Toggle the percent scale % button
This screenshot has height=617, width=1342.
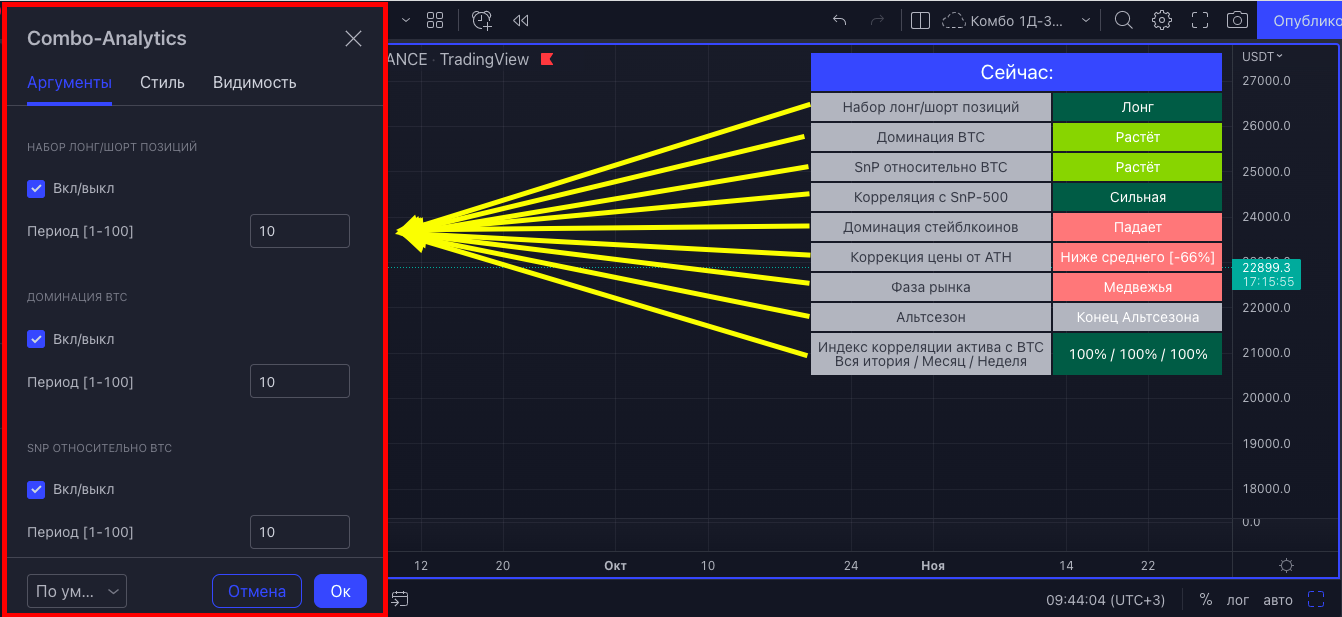[x=1205, y=600]
